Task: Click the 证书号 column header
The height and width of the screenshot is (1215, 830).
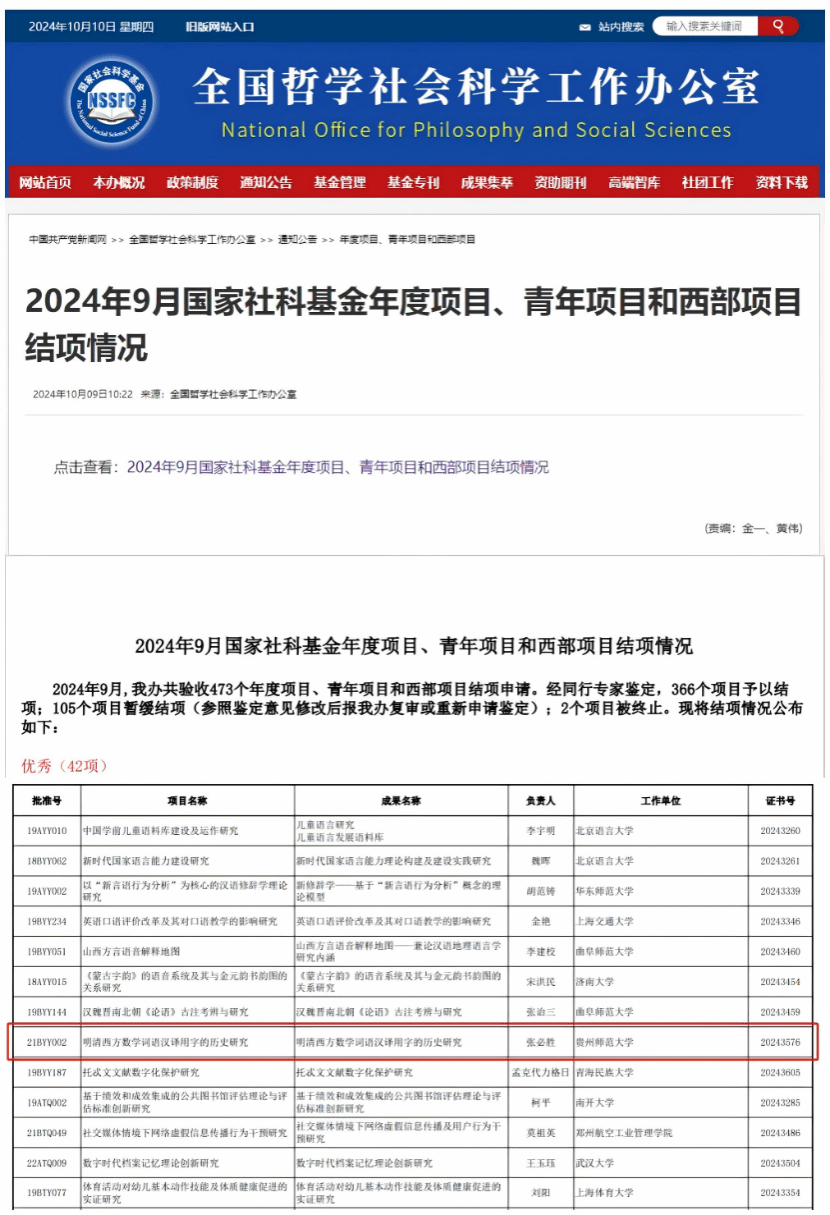Action: (x=780, y=801)
